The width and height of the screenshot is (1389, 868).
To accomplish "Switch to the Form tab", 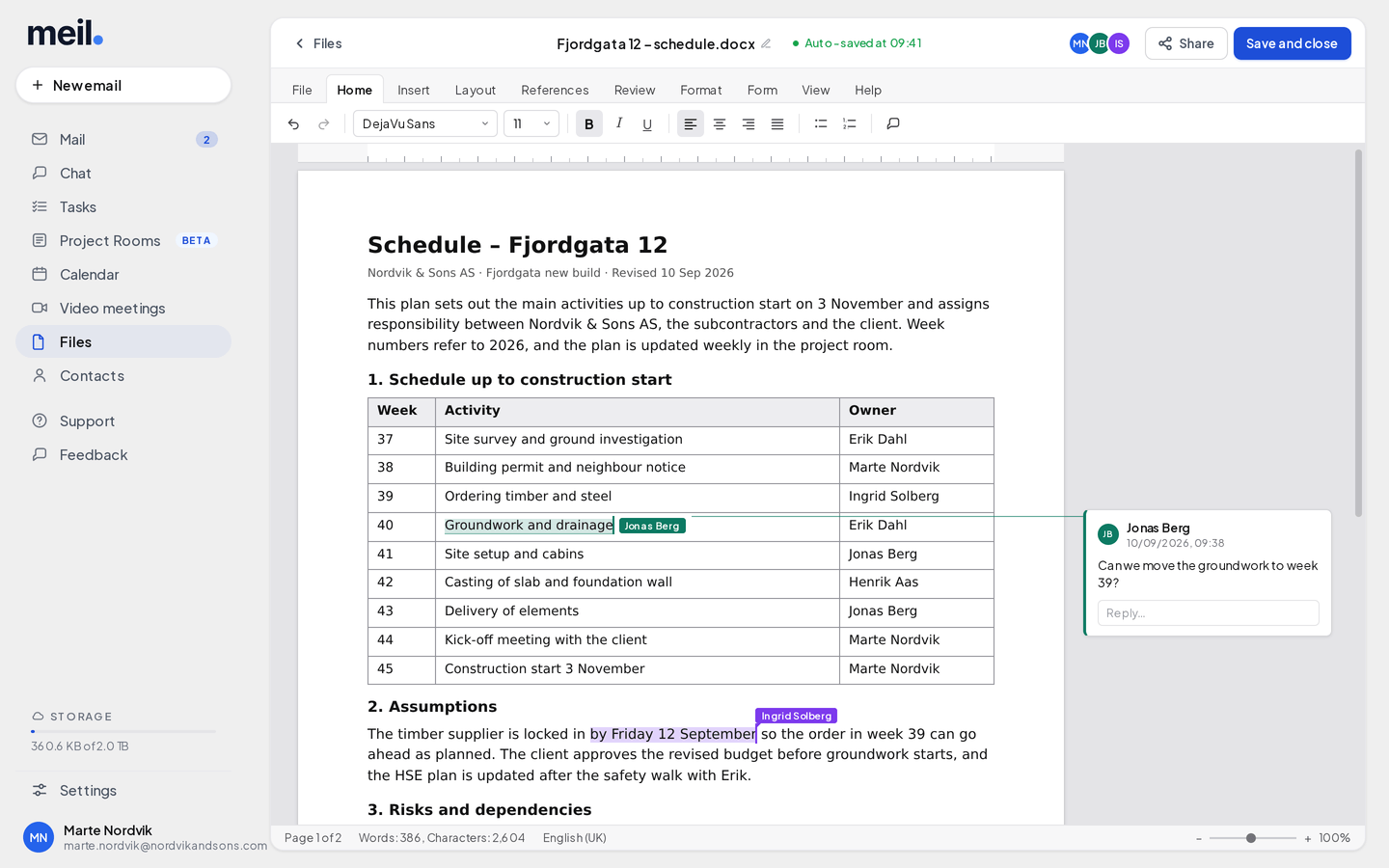I will coord(762,90).
